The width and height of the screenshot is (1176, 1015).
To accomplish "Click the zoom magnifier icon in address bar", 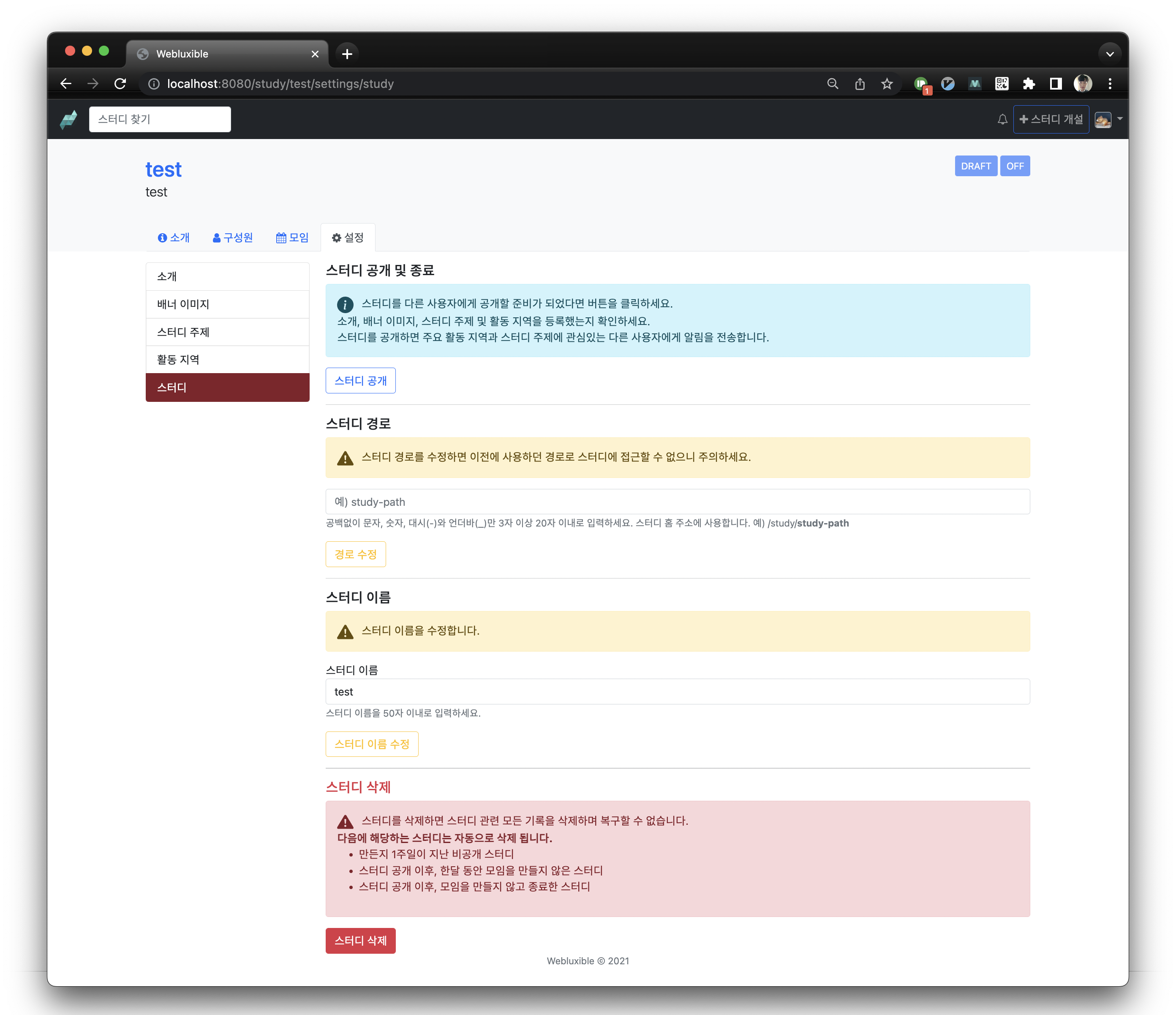I will pyautogui.click(x=833, y=84).
